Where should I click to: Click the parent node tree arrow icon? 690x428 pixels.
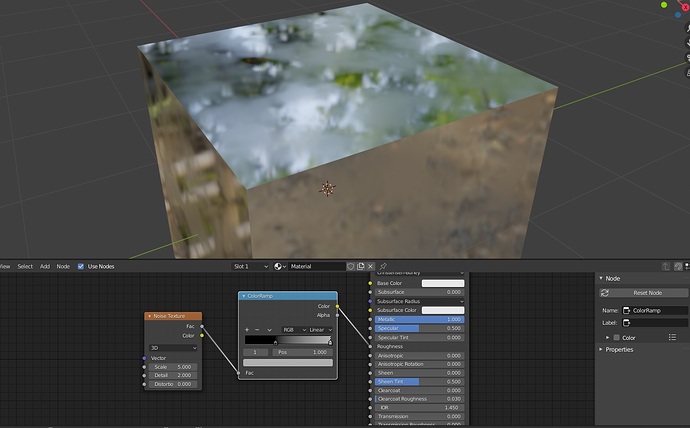pyautogui.click(x=666, y=266)
